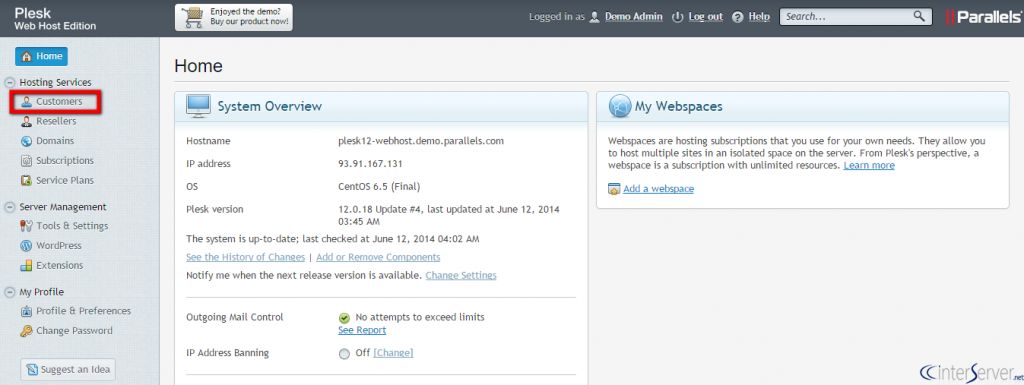Open Help link
This screenshot has width=1024, height=385.
point(759,17)
